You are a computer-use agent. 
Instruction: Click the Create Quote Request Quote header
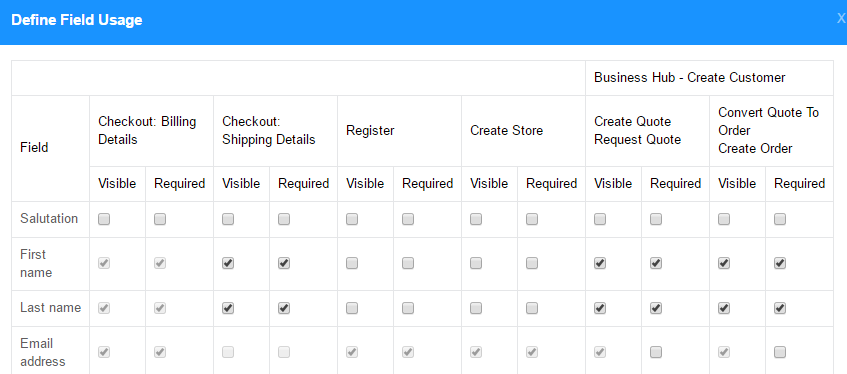pyautogui.click(x=637, y=130)
